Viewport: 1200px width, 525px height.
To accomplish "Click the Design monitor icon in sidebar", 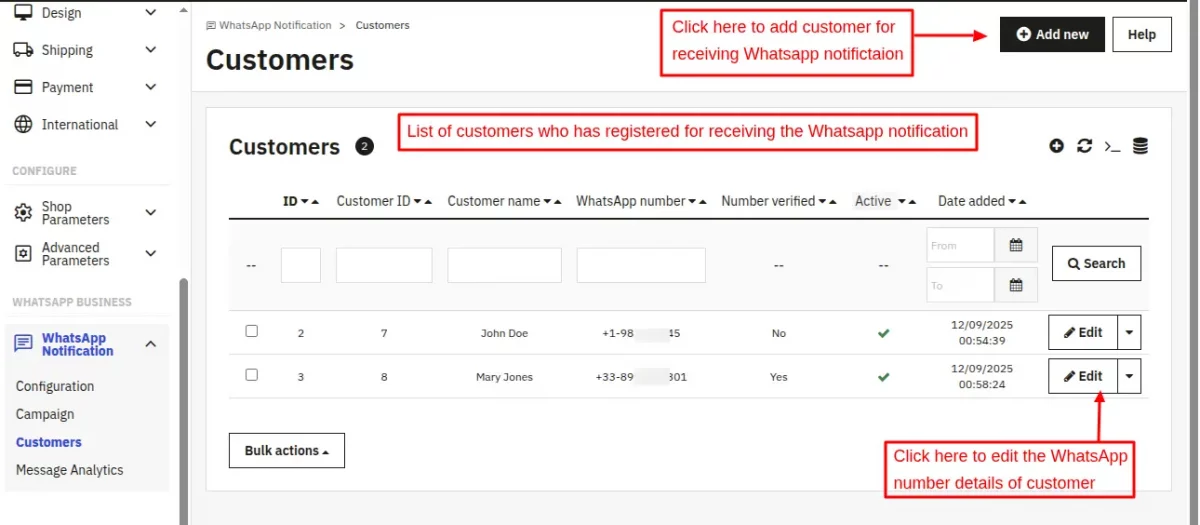I will pyautogui.click(x=23, y=13).
